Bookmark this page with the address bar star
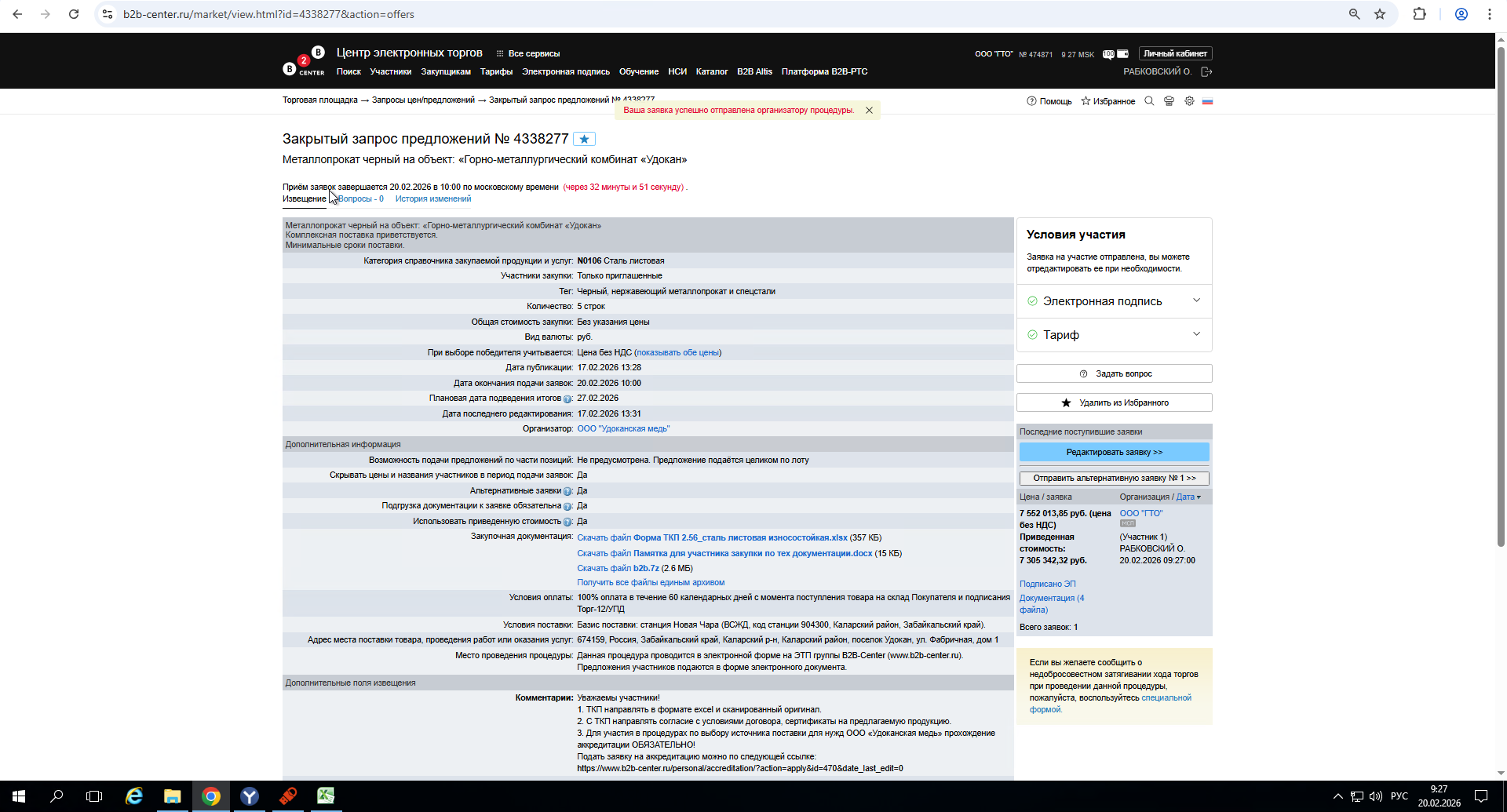The height and width of the screenshot is (812, 1507). pos(1380,14)
